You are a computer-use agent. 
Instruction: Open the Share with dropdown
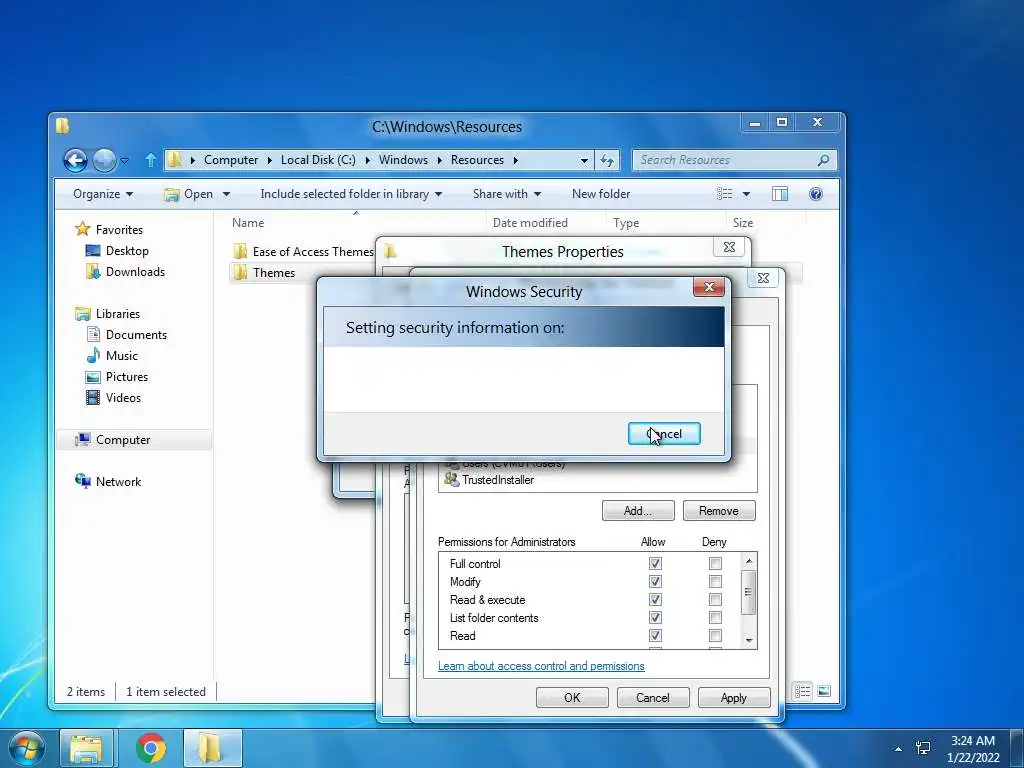click(x=507, y=194)
